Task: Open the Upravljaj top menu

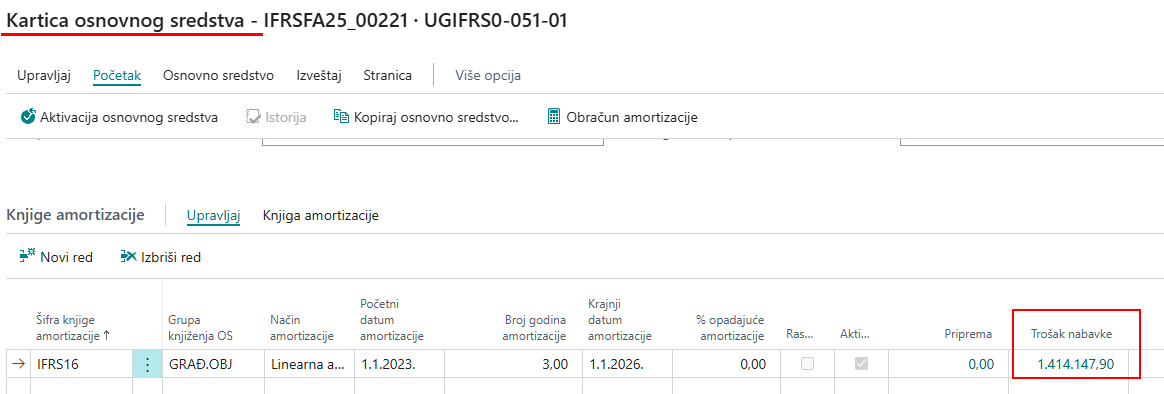Action: (x=44, y=75)
